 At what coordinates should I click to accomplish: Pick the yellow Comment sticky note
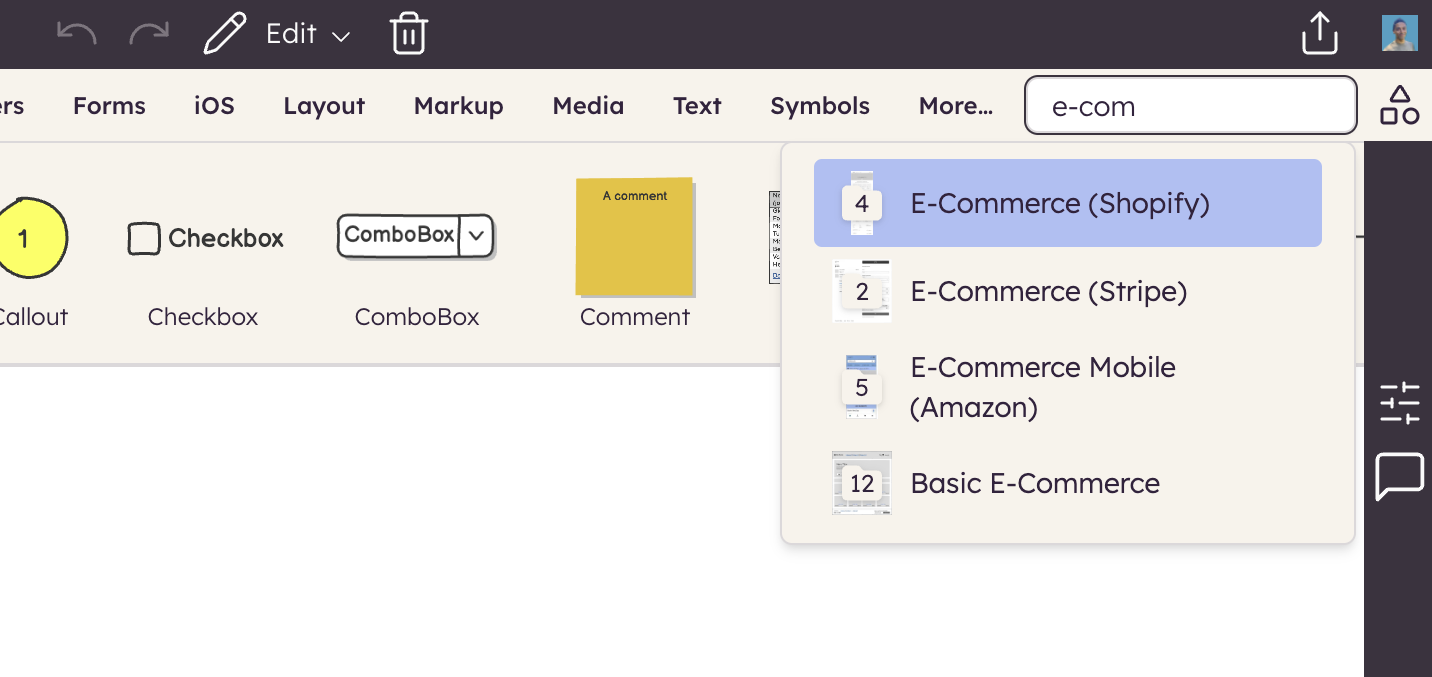634,238
